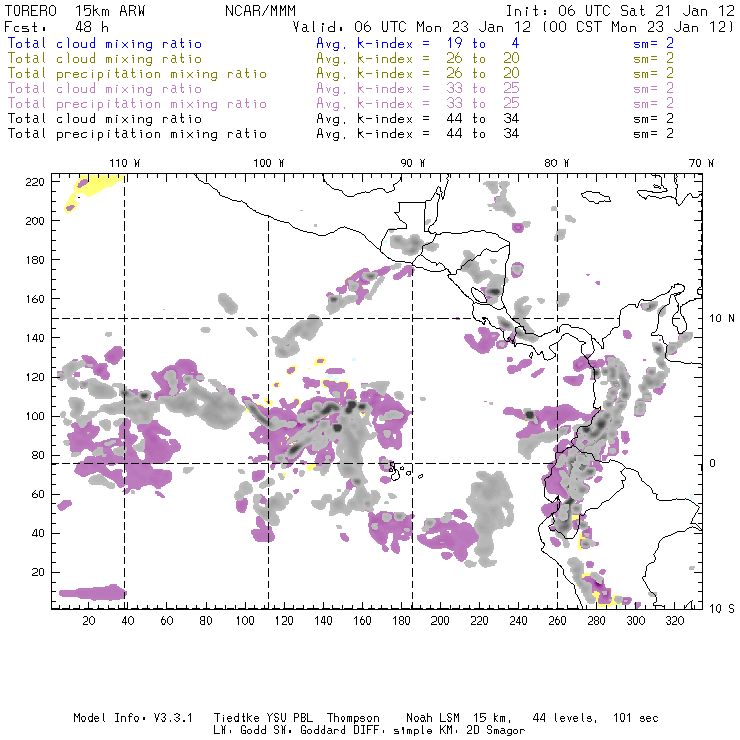Click the '200' y-axis tick label
The image size is (740, 740).
coord(35,221)
